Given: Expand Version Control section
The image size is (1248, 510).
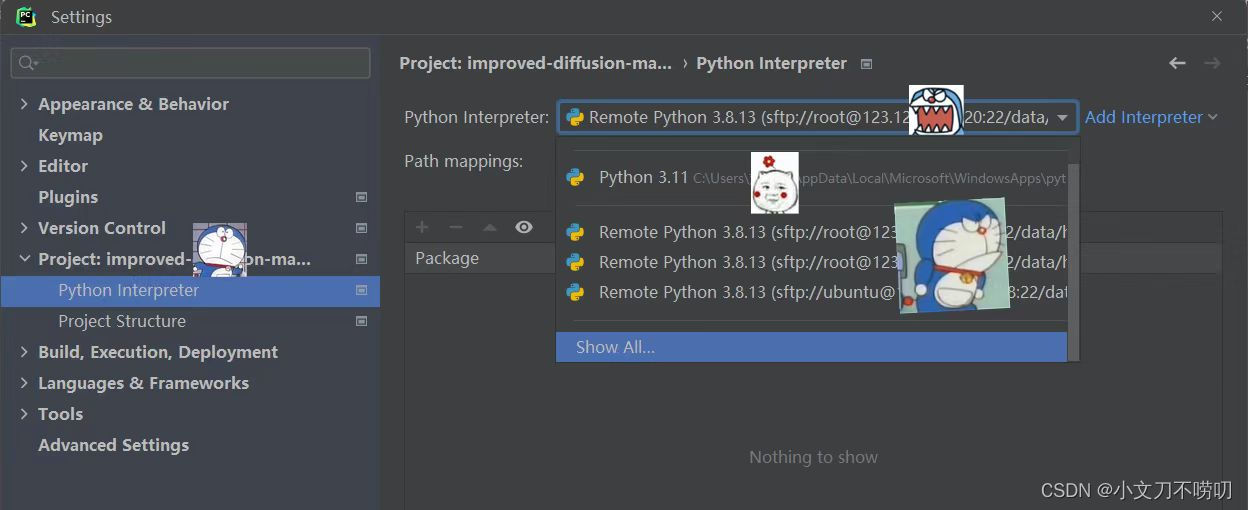Looking at the screenshot, I should click(24, 228).
